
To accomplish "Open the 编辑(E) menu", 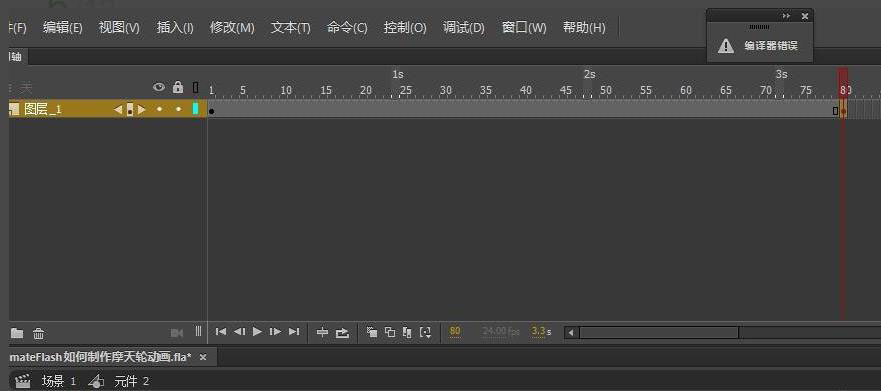I will click(x=62, y=28).
